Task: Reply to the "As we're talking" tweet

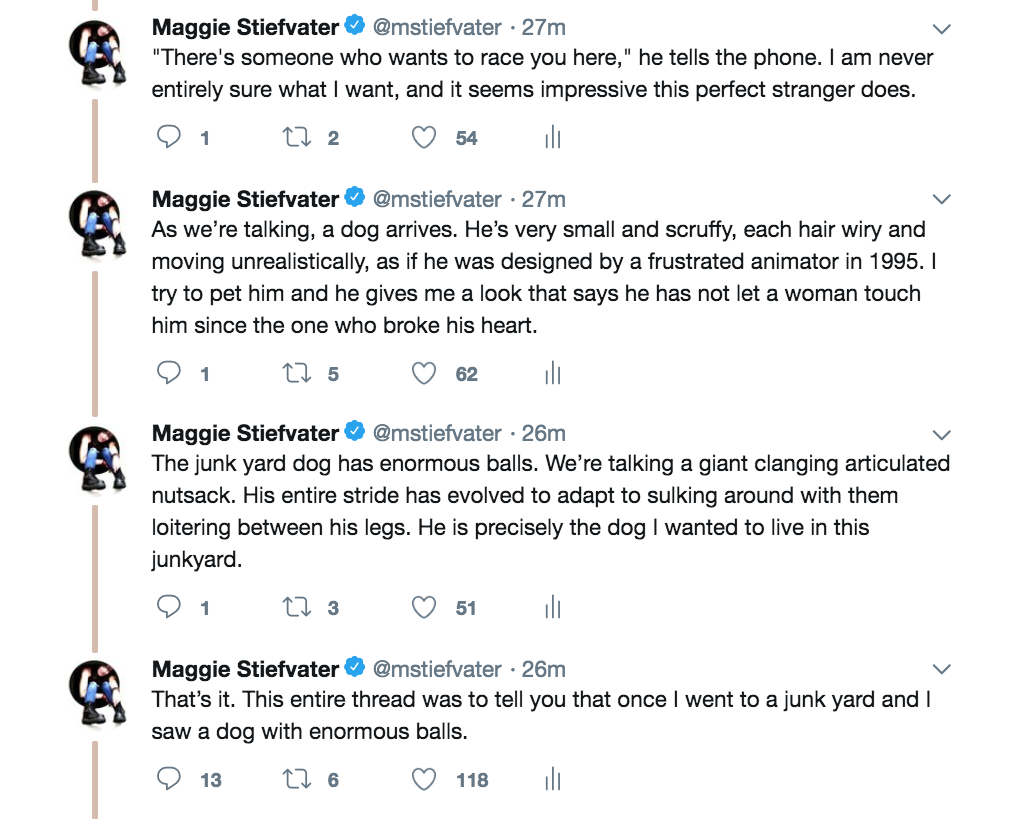Action: click(x=170, y=374)
